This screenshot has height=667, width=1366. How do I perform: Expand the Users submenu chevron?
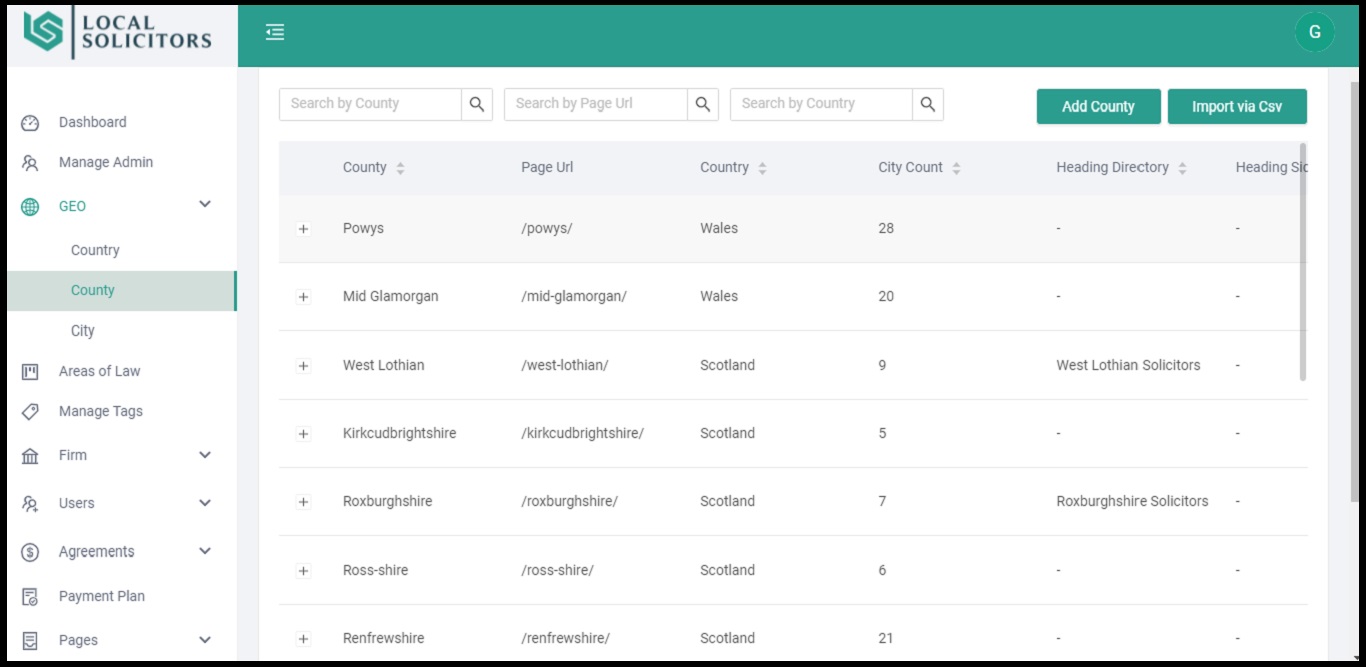point(205,503)
